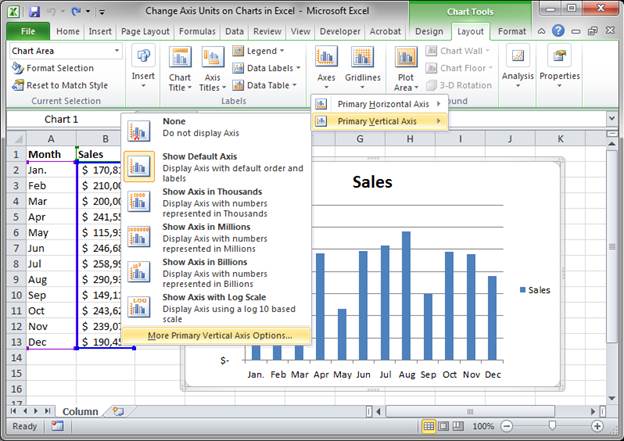Select the Sales legend entry

tap(535, 290)
